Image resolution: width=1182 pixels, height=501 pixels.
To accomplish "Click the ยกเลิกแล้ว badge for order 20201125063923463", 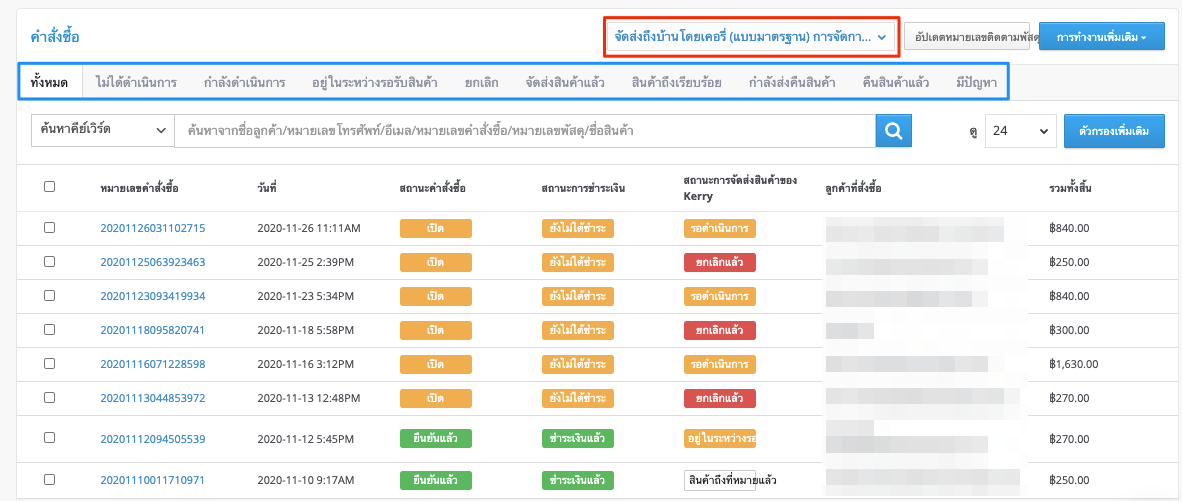I will 720,262.
